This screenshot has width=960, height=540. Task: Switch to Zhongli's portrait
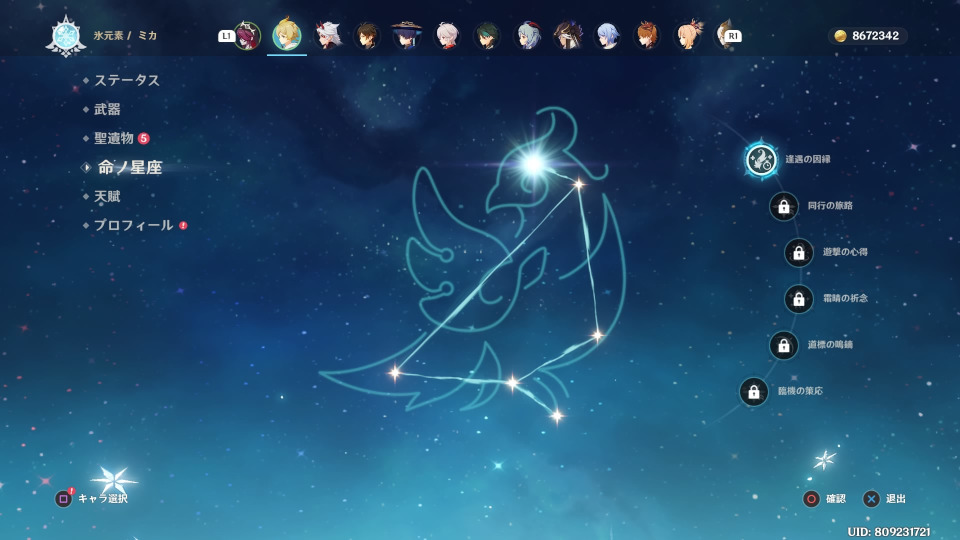(367, 36)
